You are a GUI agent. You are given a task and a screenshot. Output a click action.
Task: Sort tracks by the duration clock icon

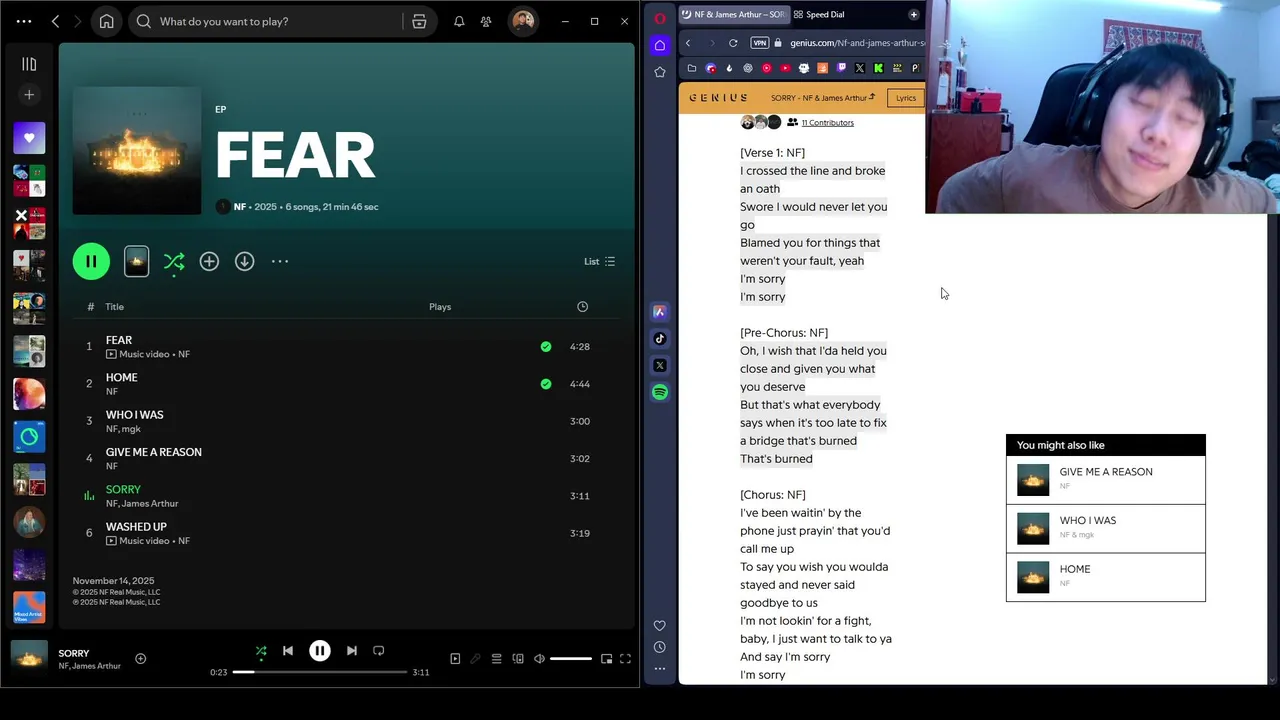click(583, 307)
